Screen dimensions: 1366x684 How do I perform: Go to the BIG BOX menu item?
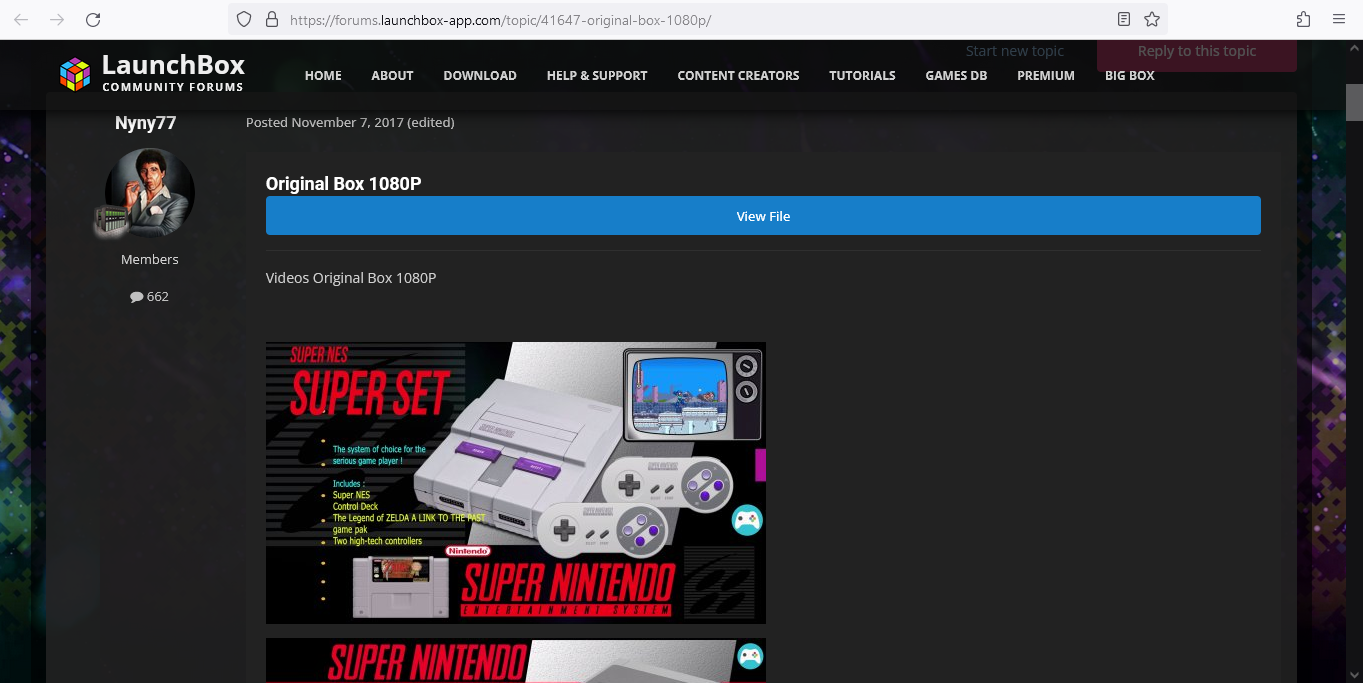click(x=1129, y=76)
